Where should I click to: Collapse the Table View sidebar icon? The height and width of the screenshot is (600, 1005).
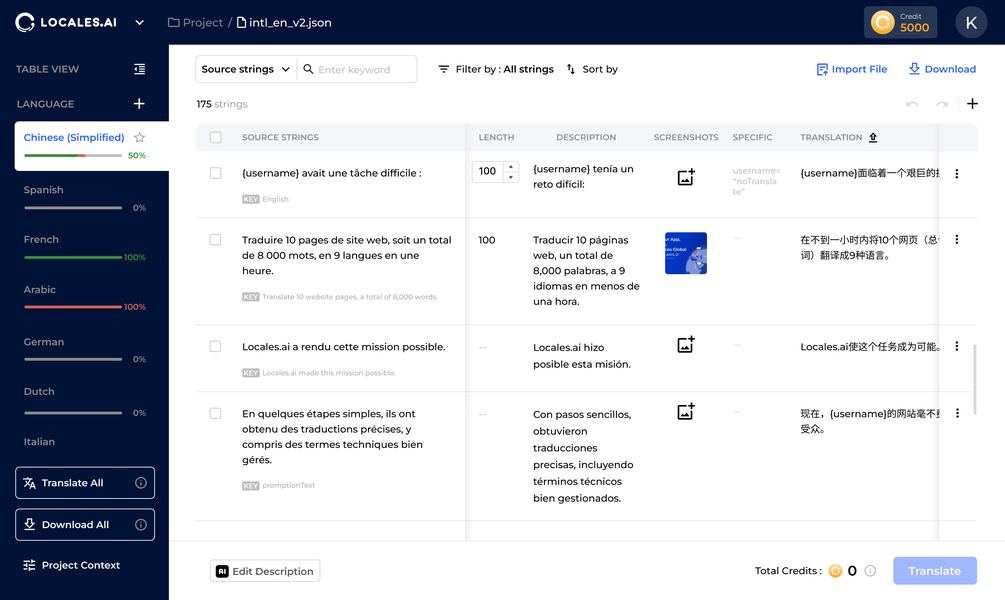point(139,69)
